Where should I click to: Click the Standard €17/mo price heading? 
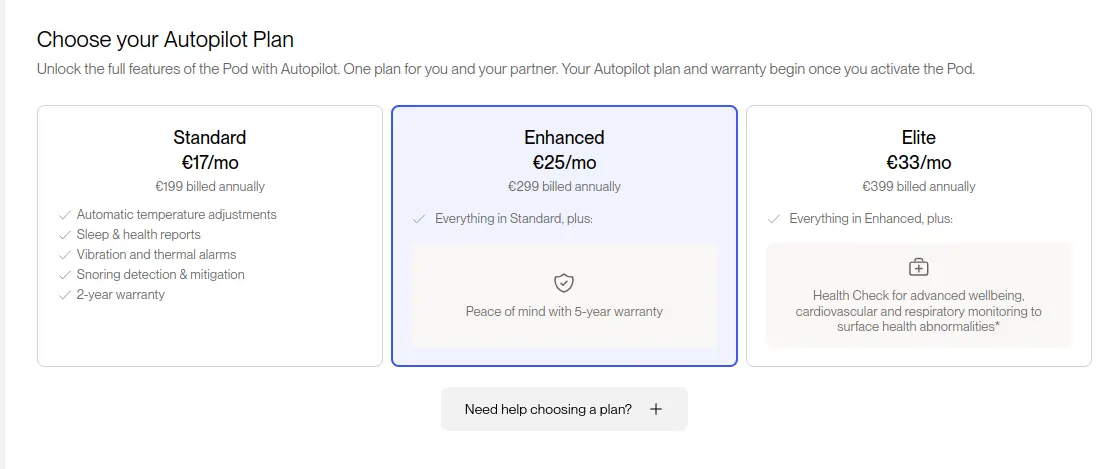pyautogui.click(x=209, y=162)
